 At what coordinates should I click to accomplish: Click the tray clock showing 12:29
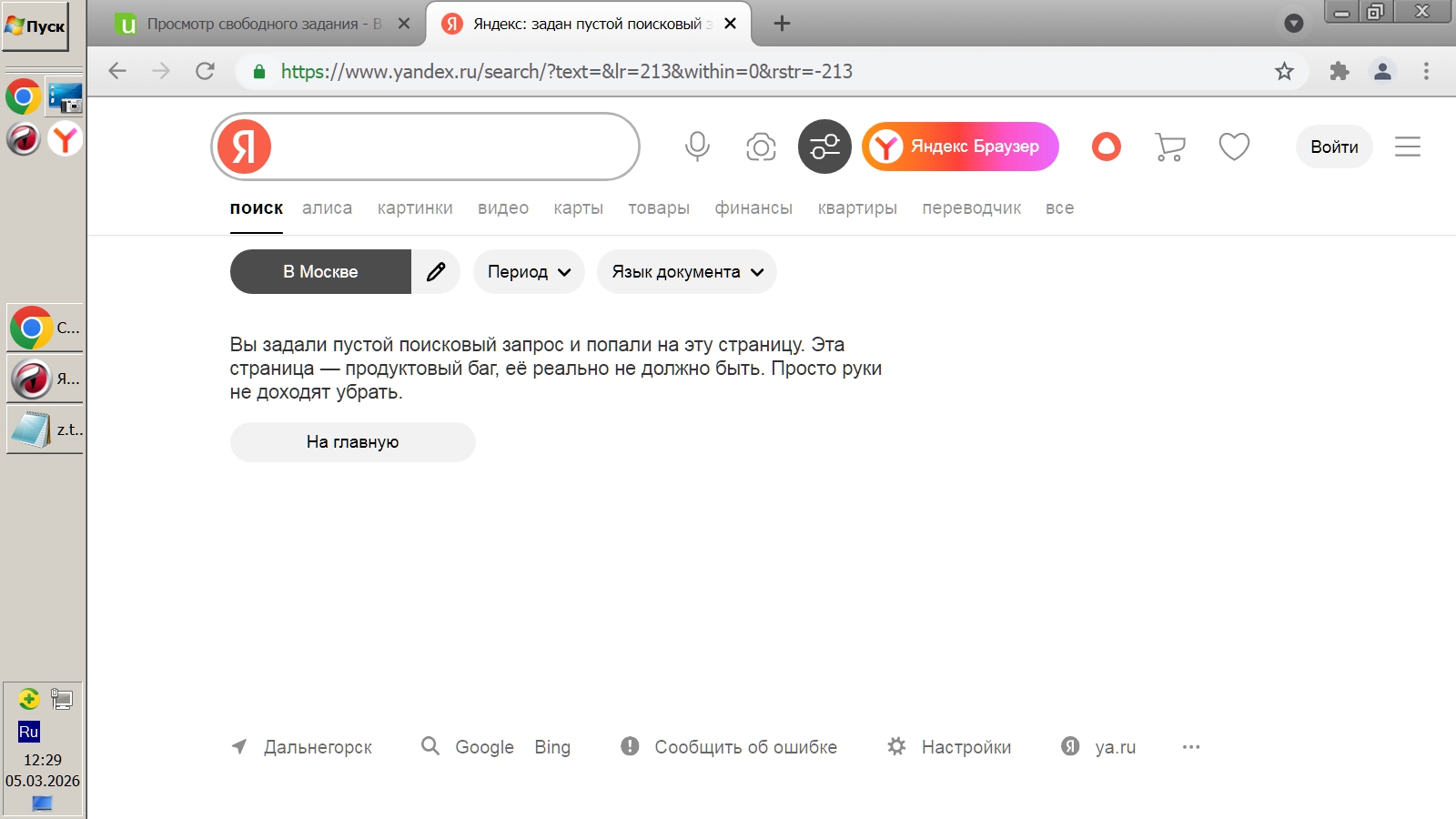tap(43, 760)
